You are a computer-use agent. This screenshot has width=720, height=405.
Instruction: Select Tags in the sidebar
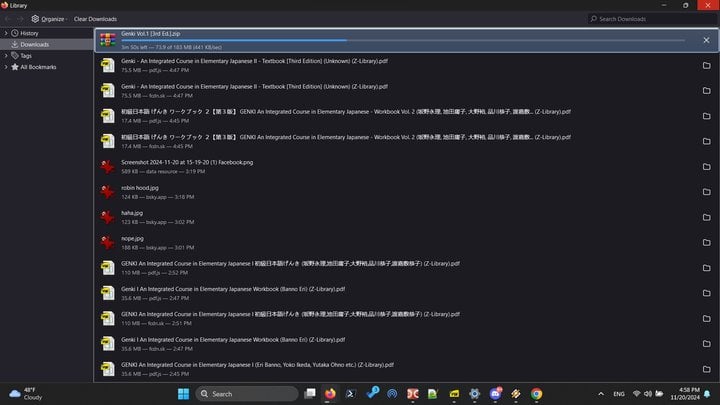click(x=26, y=56)
